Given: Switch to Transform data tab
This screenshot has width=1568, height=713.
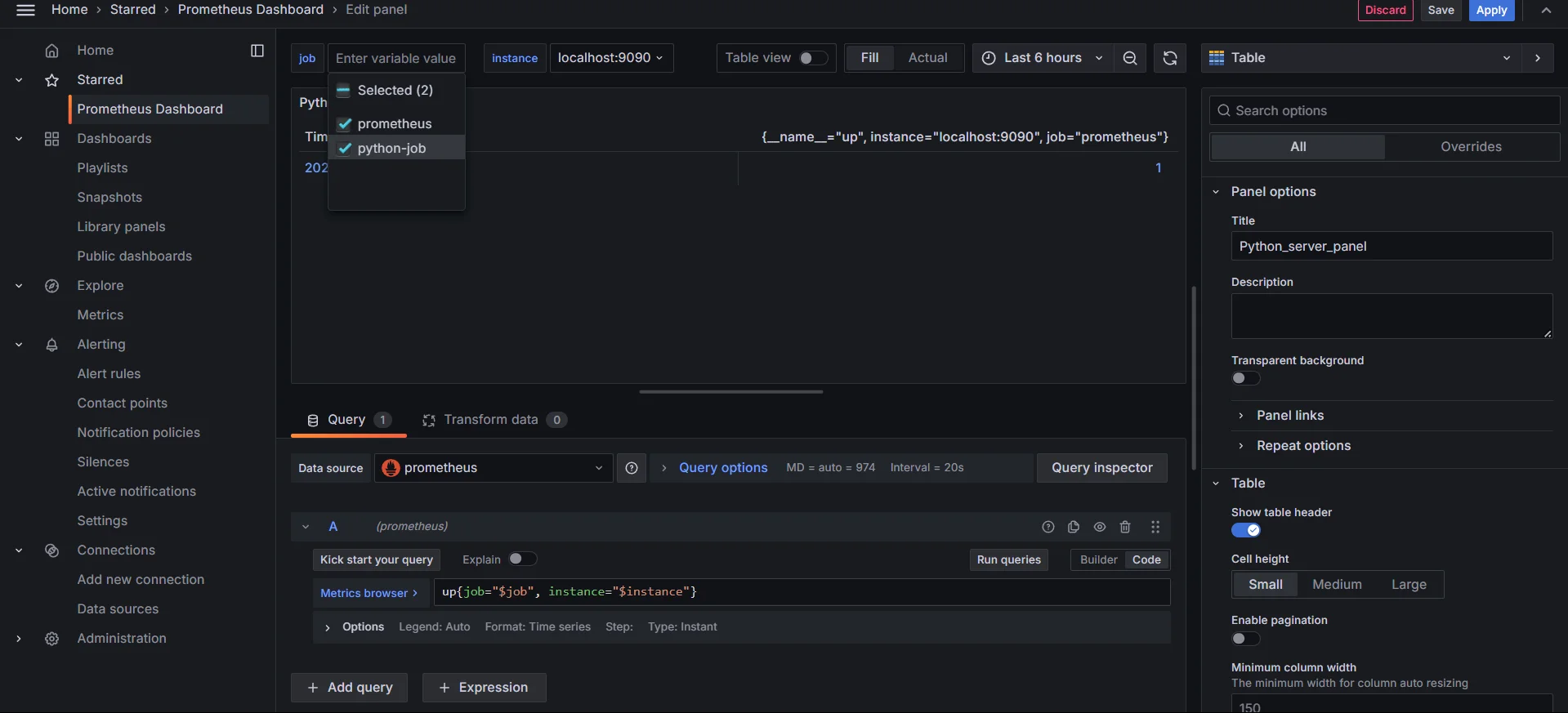Looking at the screenshot, I should click(494, 420).
